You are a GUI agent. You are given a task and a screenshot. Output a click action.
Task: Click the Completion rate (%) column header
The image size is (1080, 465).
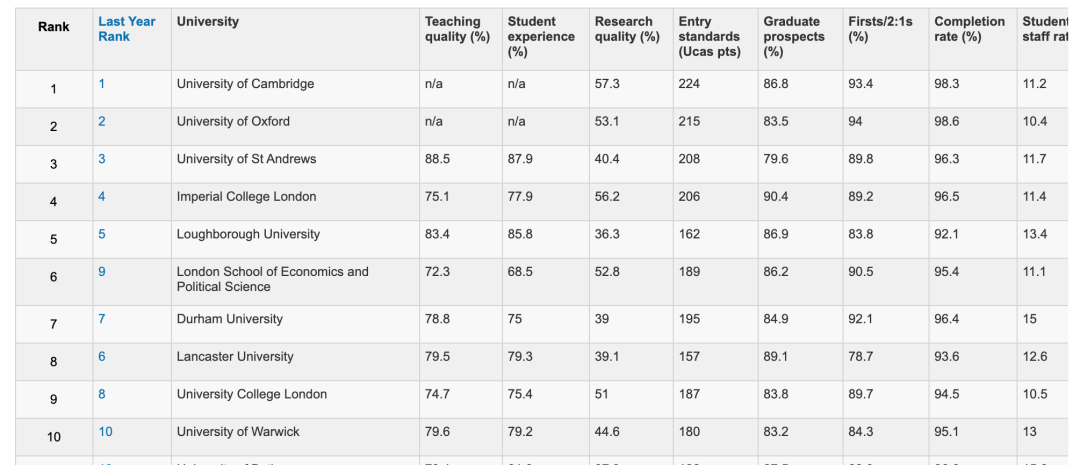969,29
